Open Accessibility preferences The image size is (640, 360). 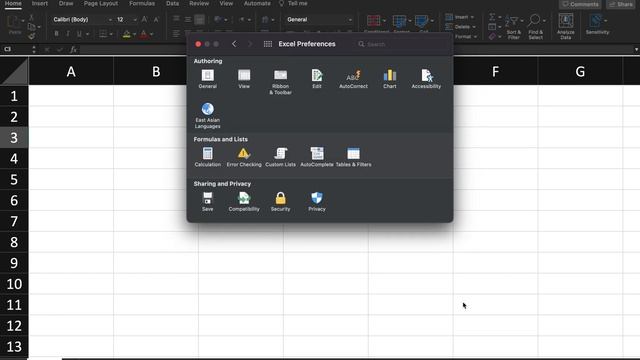426,79
